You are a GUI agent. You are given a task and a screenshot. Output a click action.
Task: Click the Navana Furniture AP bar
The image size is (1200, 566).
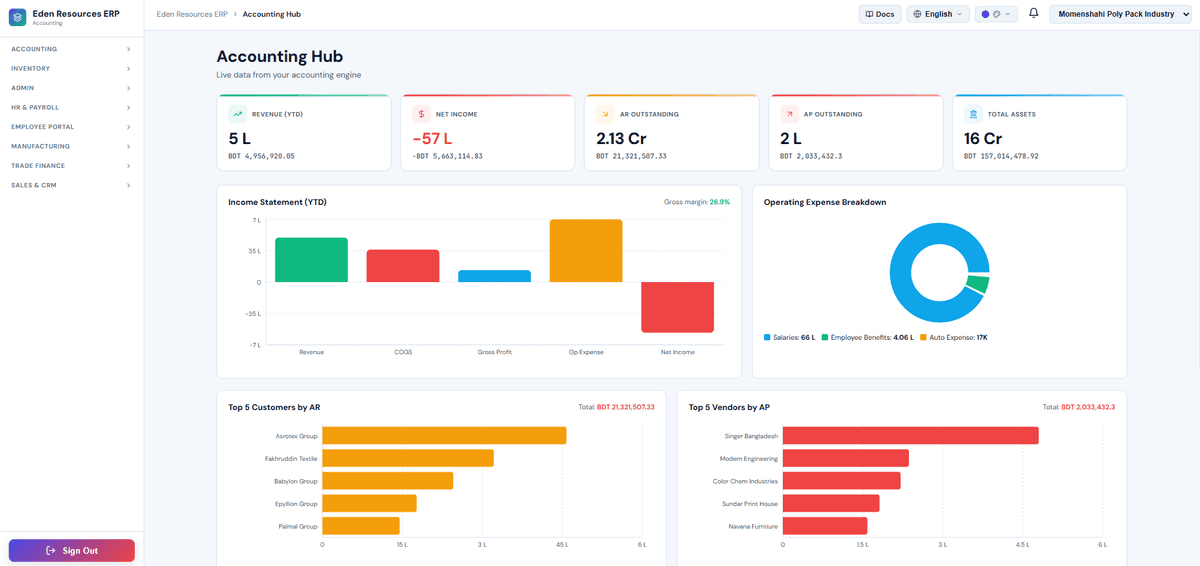pyautogui.click(x=825, y=526)
